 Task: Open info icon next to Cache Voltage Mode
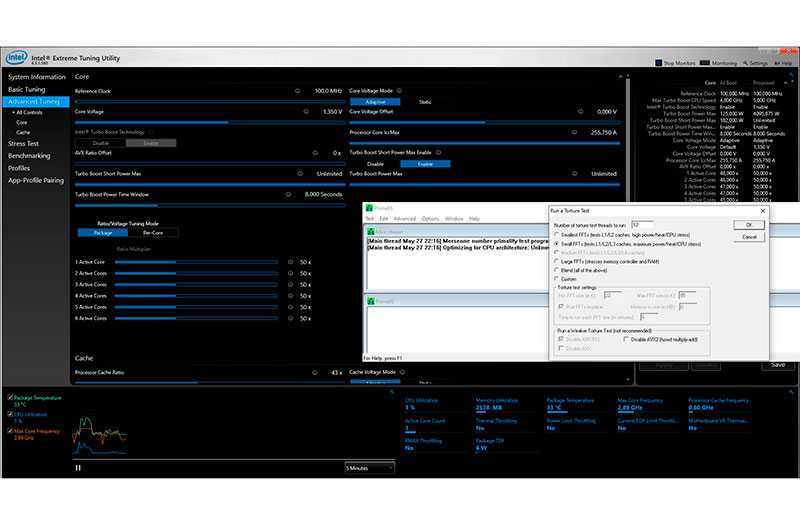(x=402, y=372)
